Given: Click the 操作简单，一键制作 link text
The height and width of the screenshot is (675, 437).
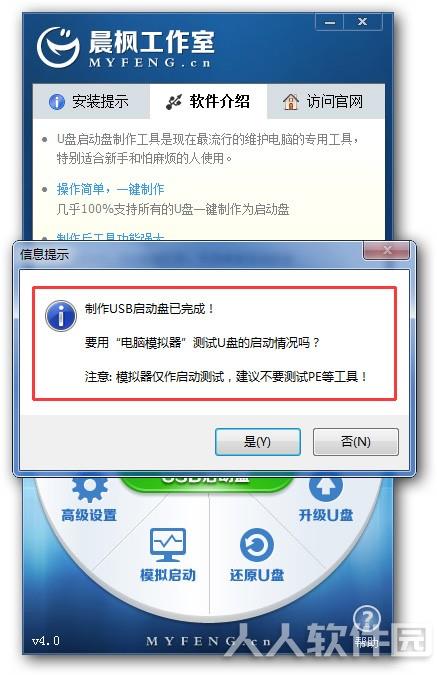Looking at the screenshot, I should pos(110,189).
